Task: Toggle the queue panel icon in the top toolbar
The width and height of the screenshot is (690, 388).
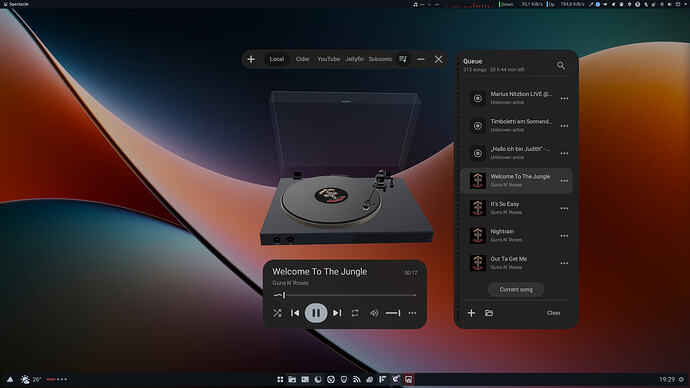Action: [403, 59]
